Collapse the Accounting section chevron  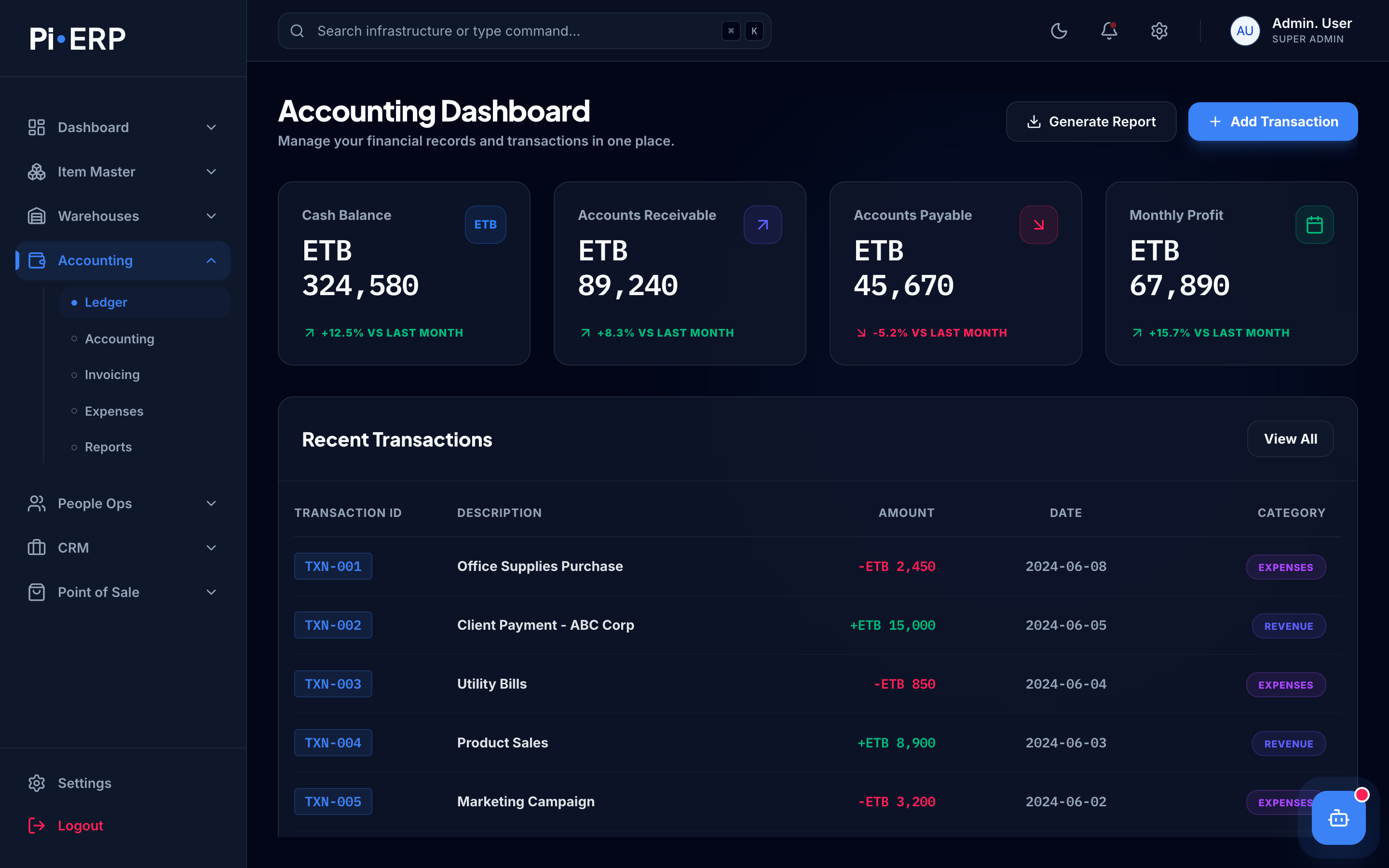click(x=211, y=260)
